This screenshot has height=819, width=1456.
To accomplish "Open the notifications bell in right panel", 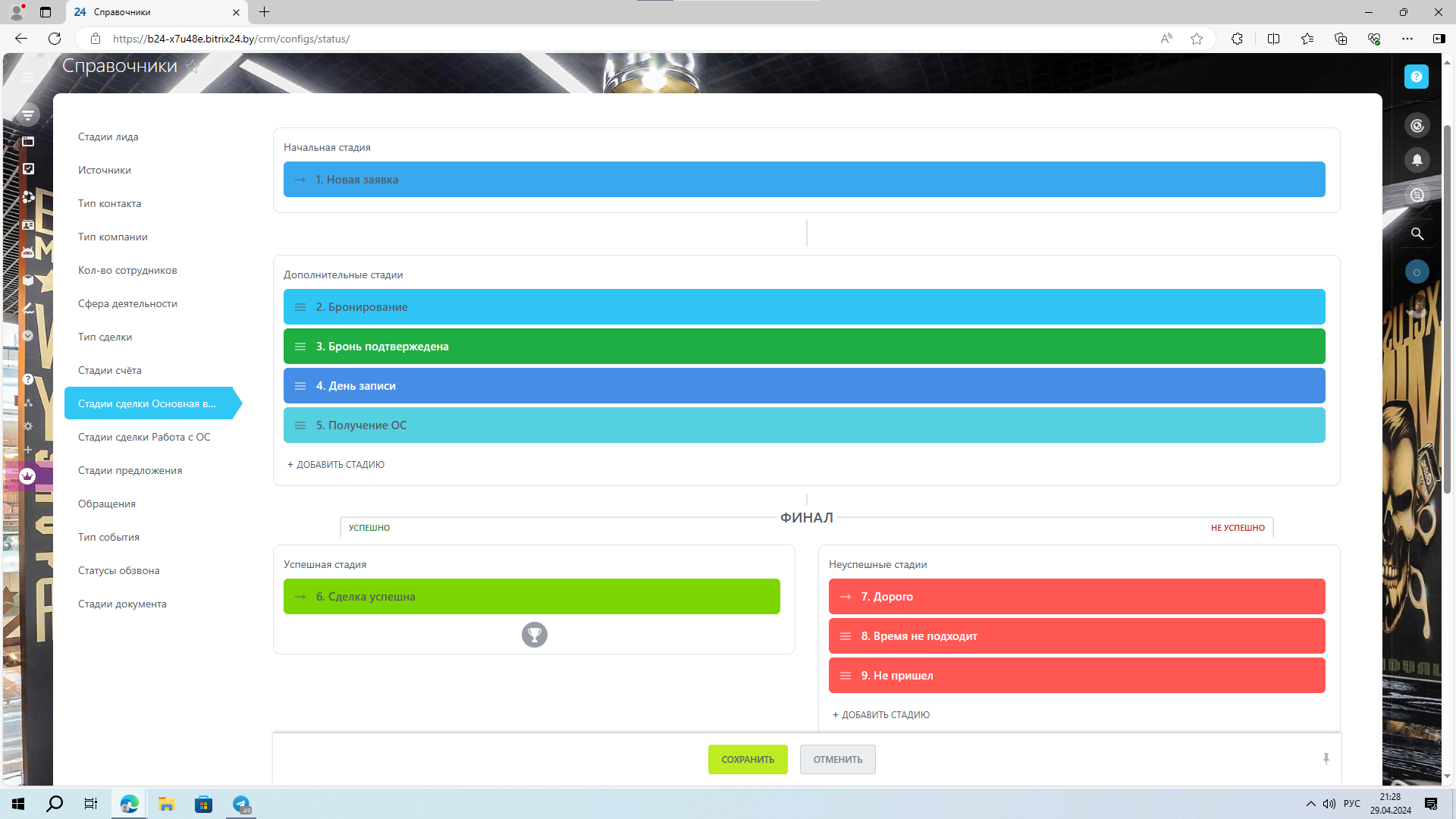I will point(1417,160).
